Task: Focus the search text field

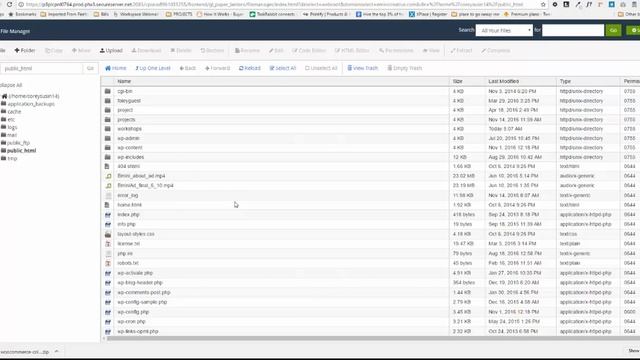Action: [573, 30]
